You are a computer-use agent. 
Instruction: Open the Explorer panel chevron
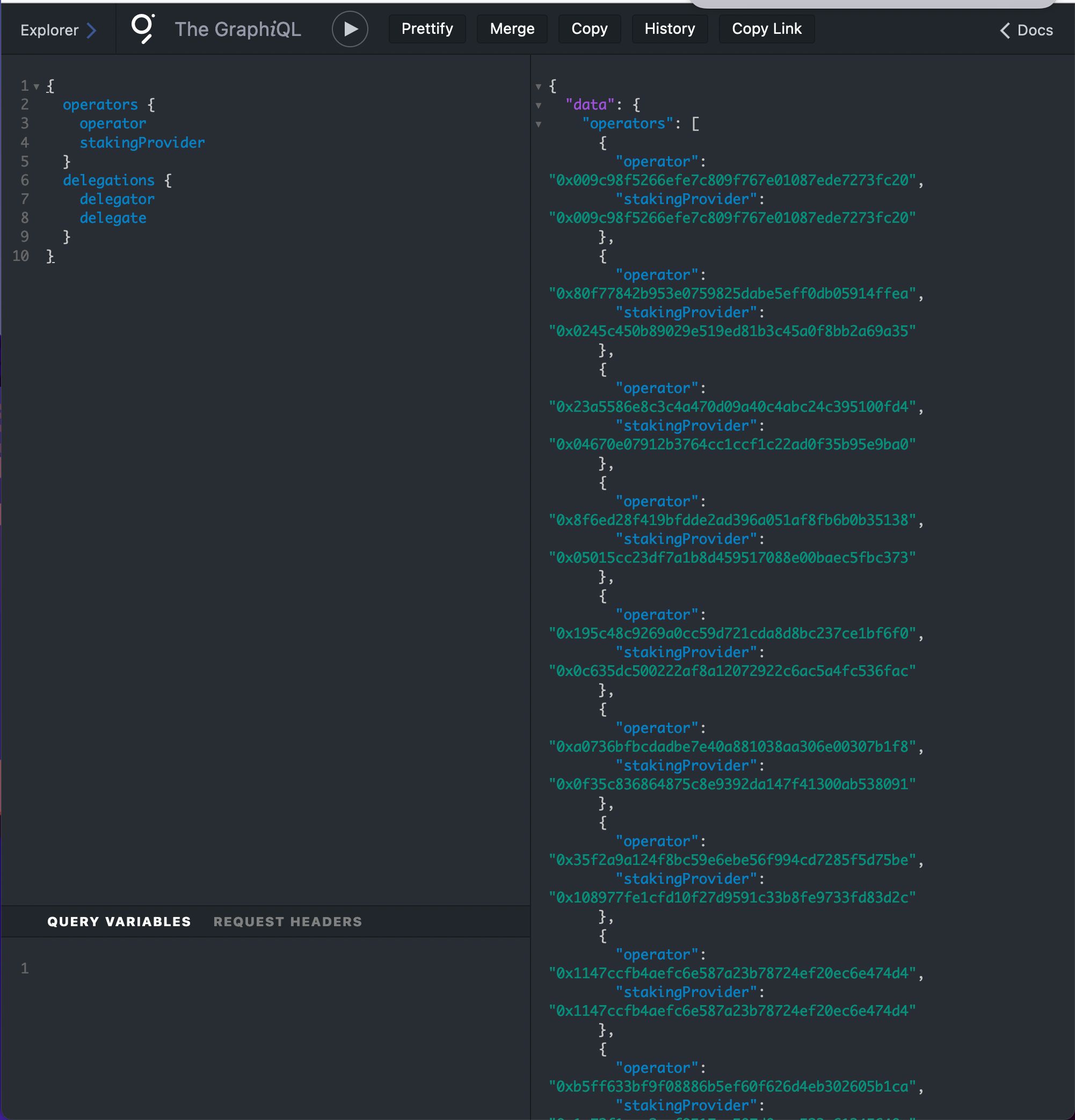click(x=91, y=30)
